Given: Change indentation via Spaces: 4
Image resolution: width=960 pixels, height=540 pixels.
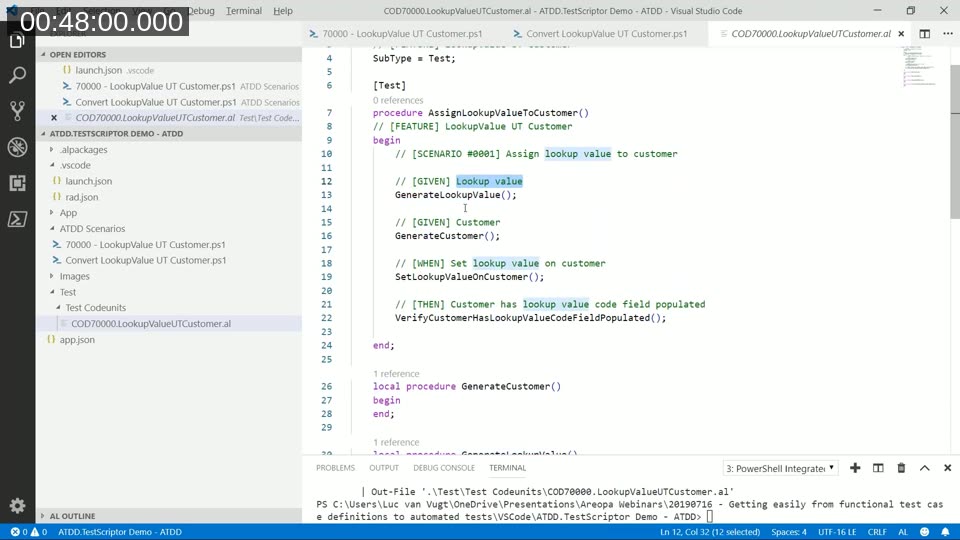Looking at the screenshot, I should 789,532.
